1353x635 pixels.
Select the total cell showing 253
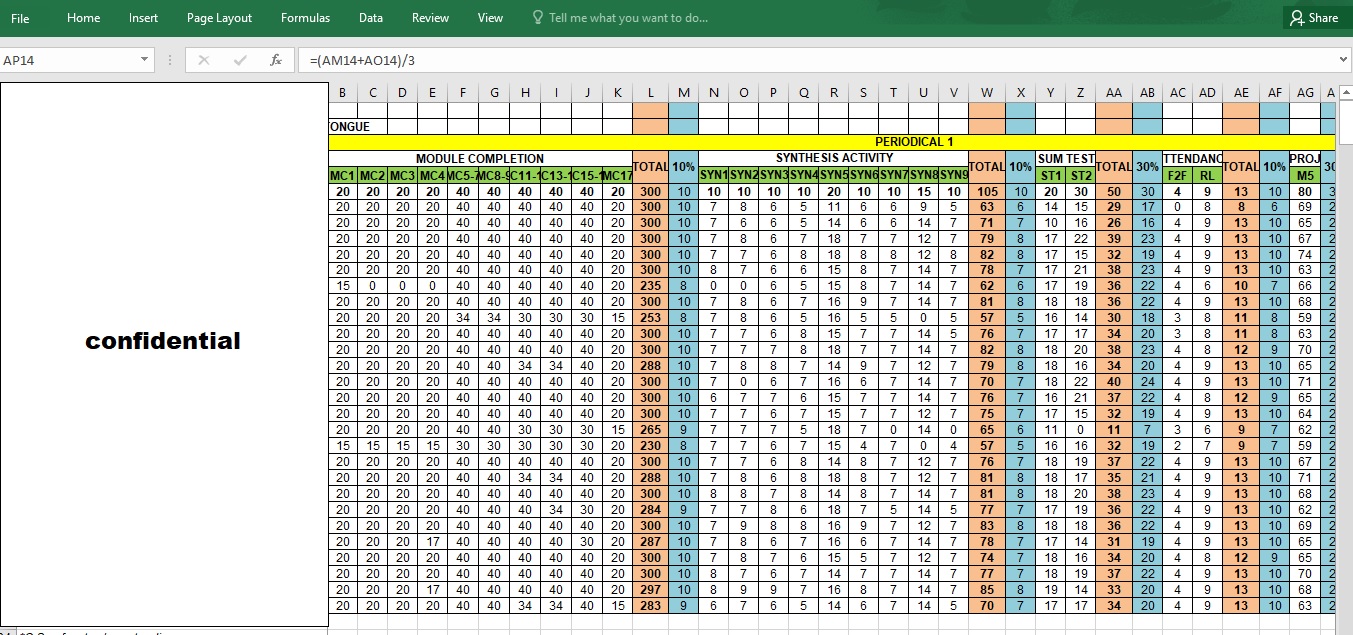(650, 318)
